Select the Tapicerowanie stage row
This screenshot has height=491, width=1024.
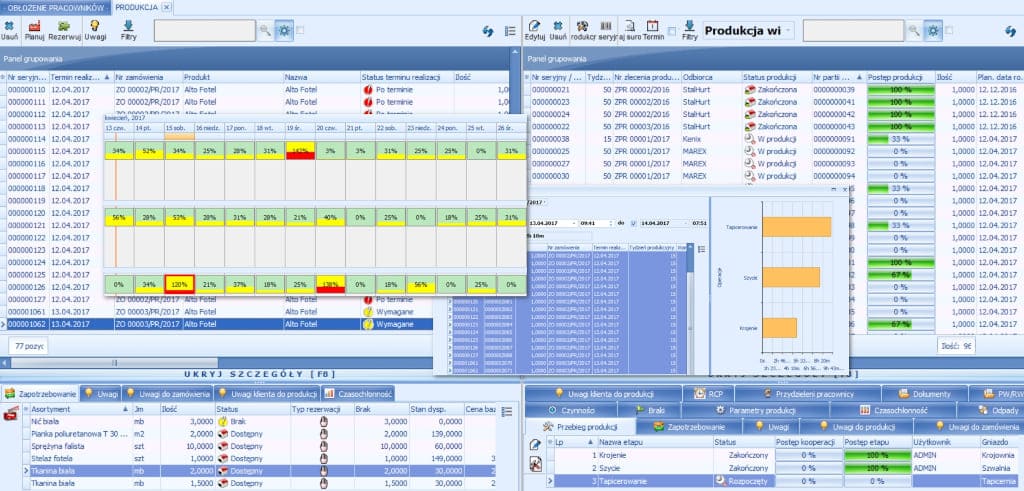[x=784, y=481]
